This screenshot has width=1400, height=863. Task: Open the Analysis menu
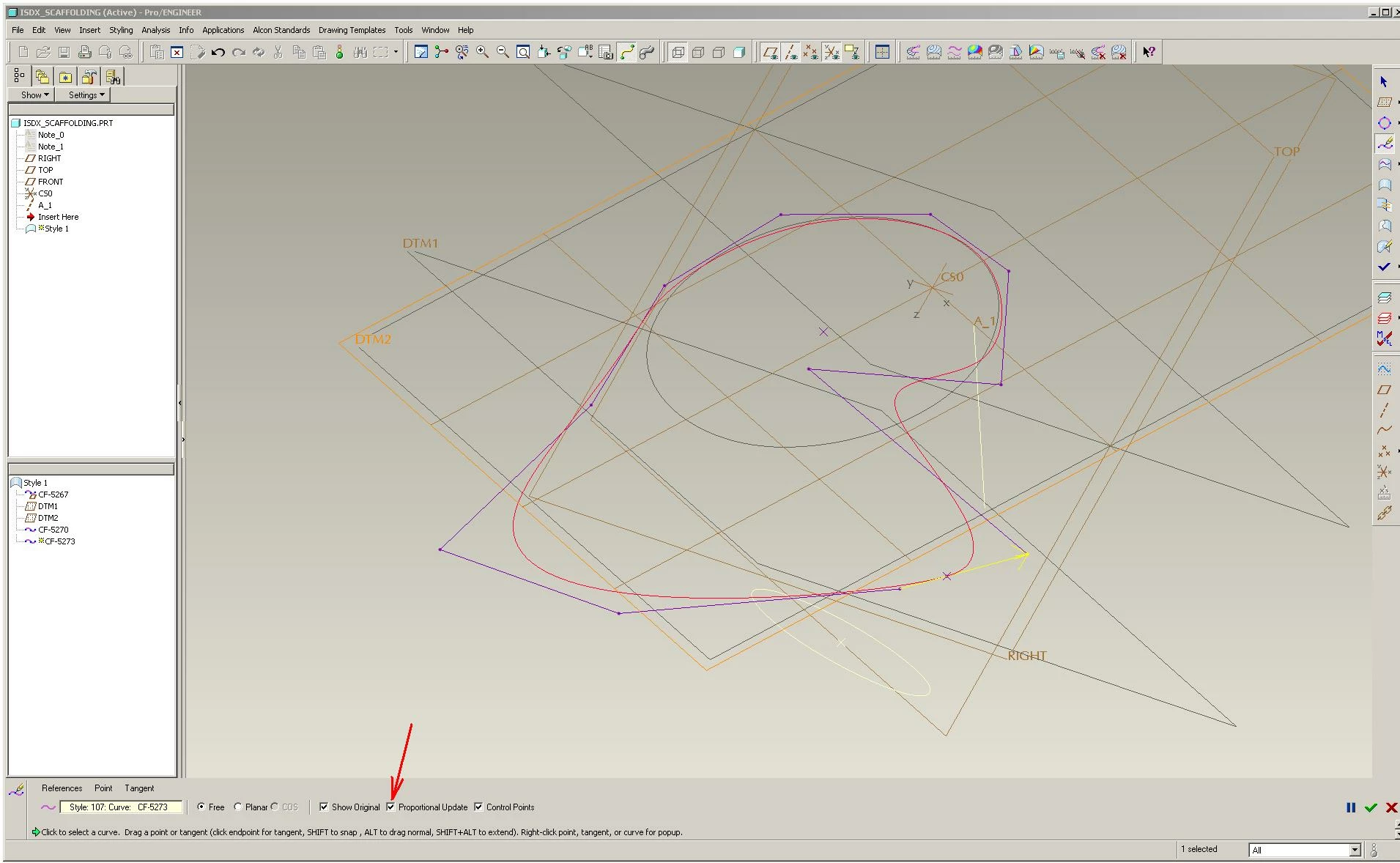155,30
